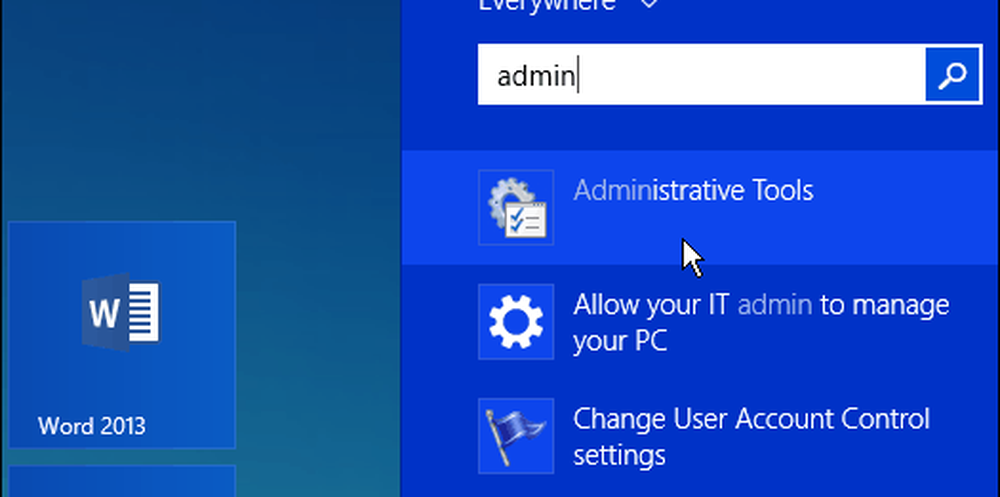Viewport: 1000px width, 497px height.
Task: Launch the Word 2013 tile
Action: tap(122, 335)
